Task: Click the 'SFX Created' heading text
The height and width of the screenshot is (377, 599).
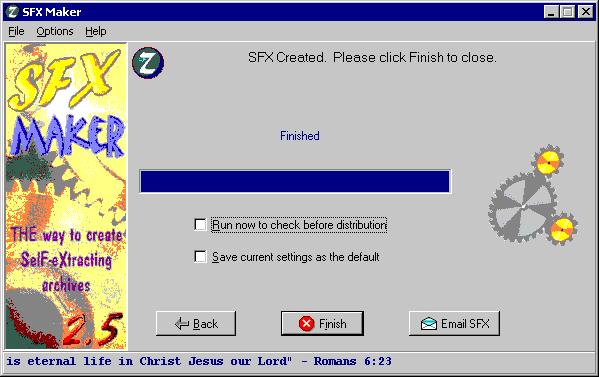Action: point(372,57)
